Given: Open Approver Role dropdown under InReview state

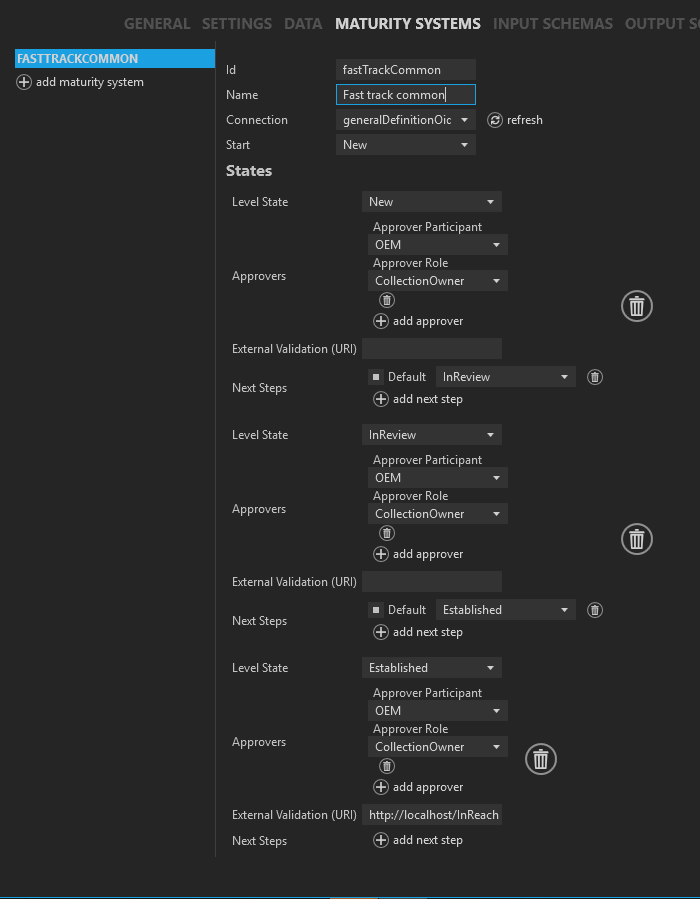Looking at the screenshot, I should click(437, 514).
